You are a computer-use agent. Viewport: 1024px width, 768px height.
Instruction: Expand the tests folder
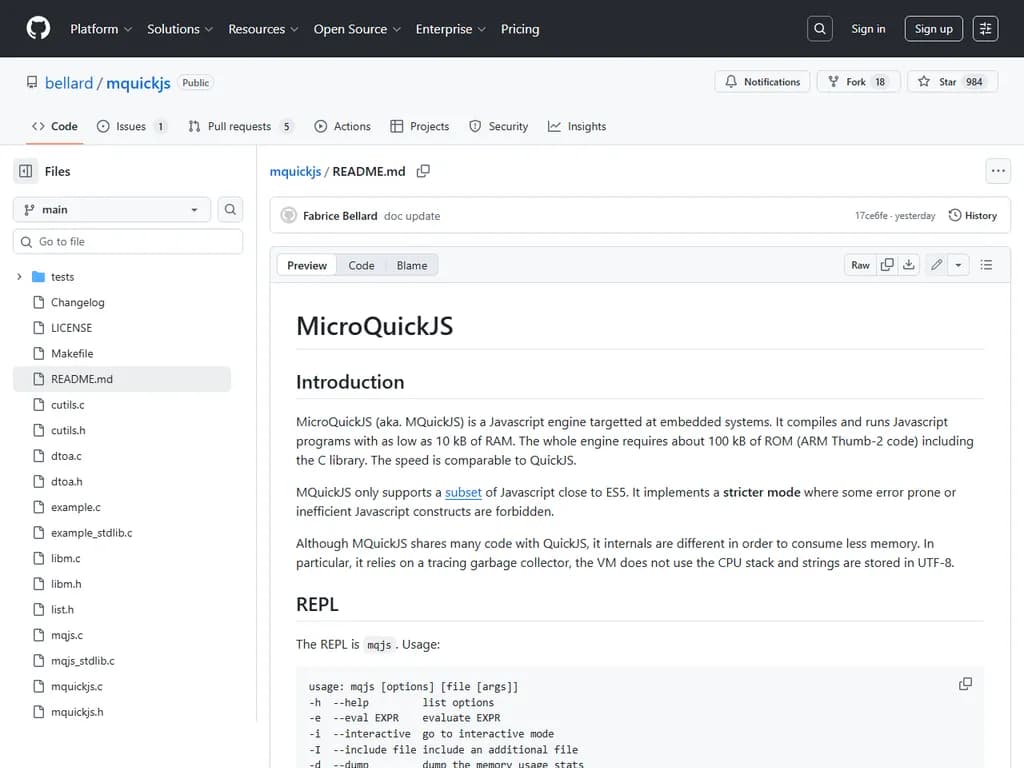click(19, 276)
